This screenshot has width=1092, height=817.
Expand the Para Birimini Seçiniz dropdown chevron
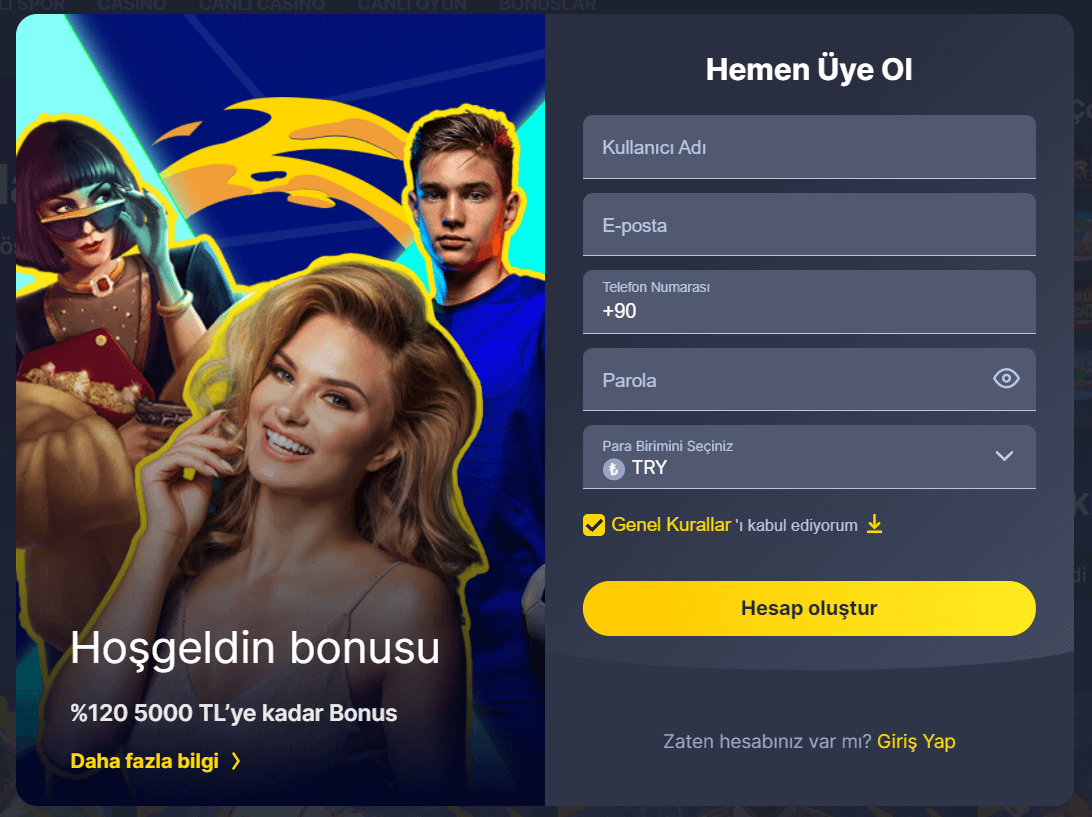coord(1004,456)
